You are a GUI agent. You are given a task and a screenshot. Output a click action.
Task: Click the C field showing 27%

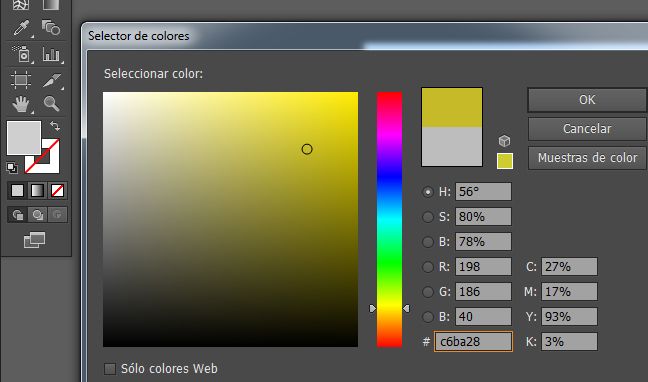569,267
